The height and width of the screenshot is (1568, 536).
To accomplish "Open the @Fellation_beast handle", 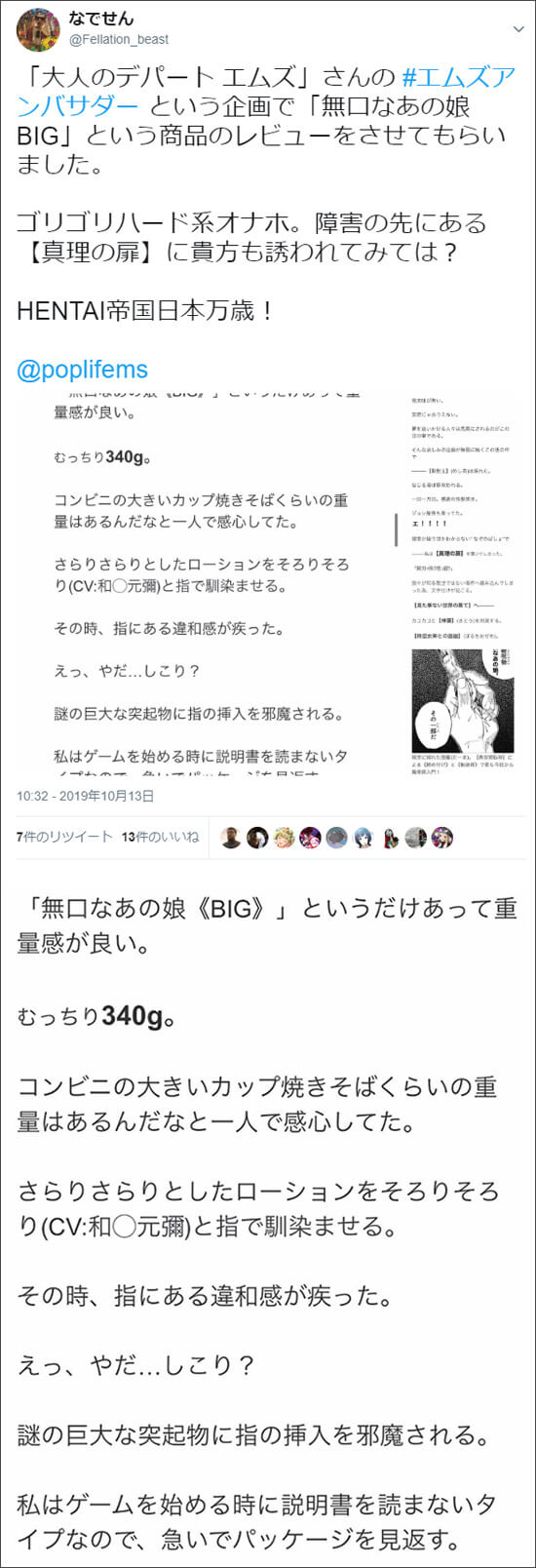I will (118, 39).
